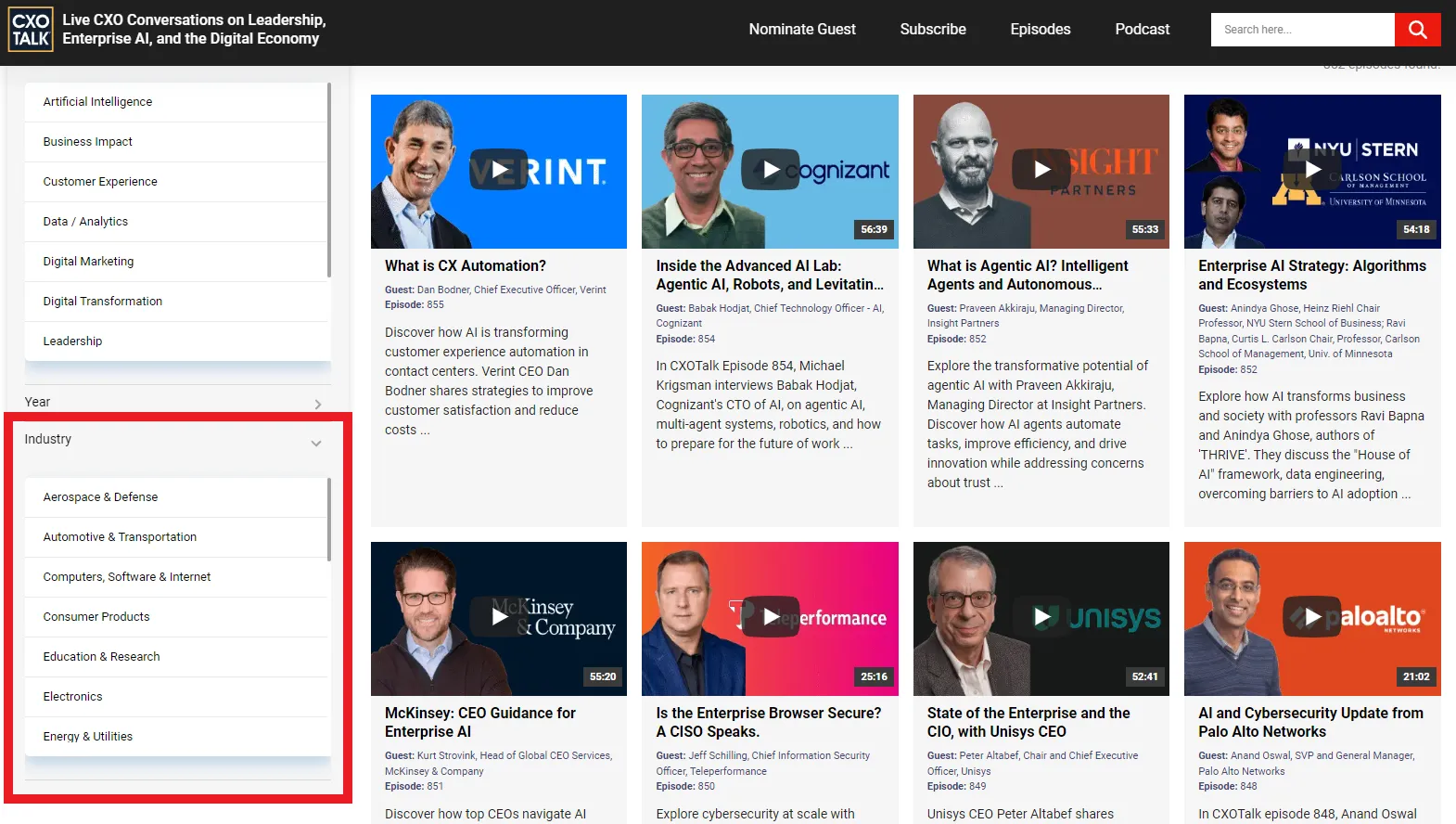Click the 55:20 duration badge
This screenshot has height=824, width=1456.
coord(603,676)
